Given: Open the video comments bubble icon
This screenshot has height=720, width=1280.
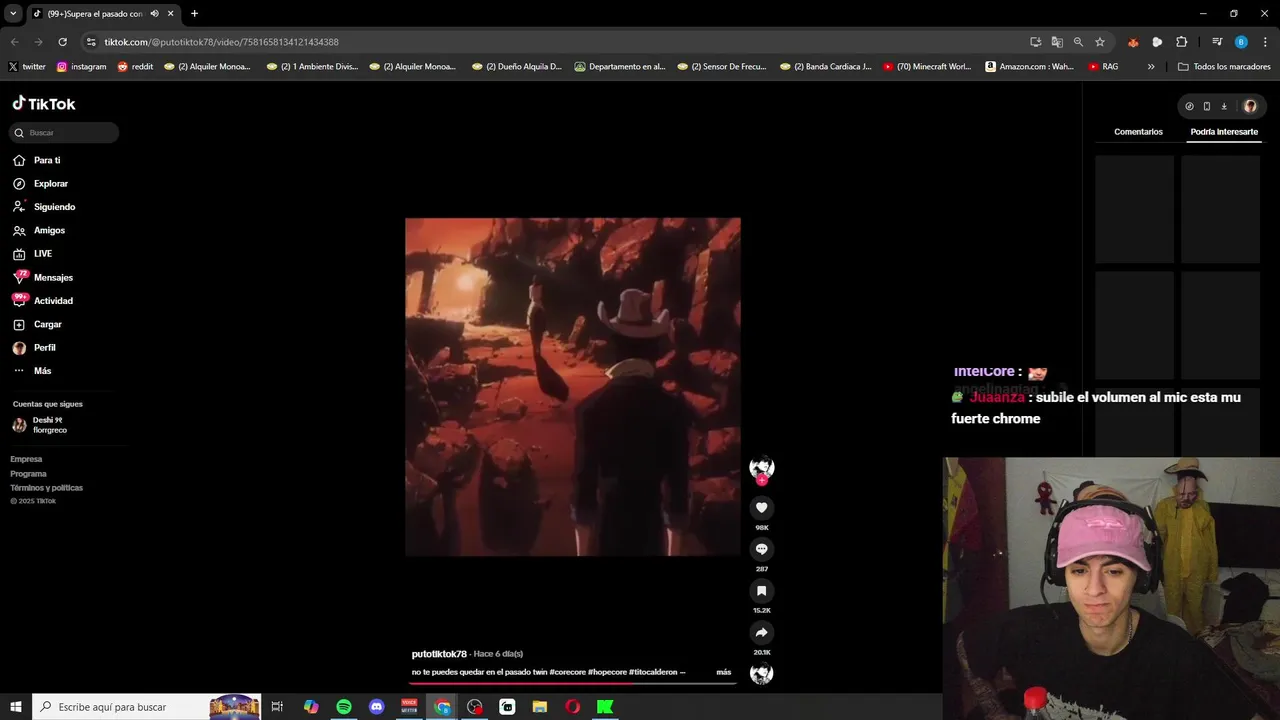Looking at the screenshot, I should pos(761,549).
